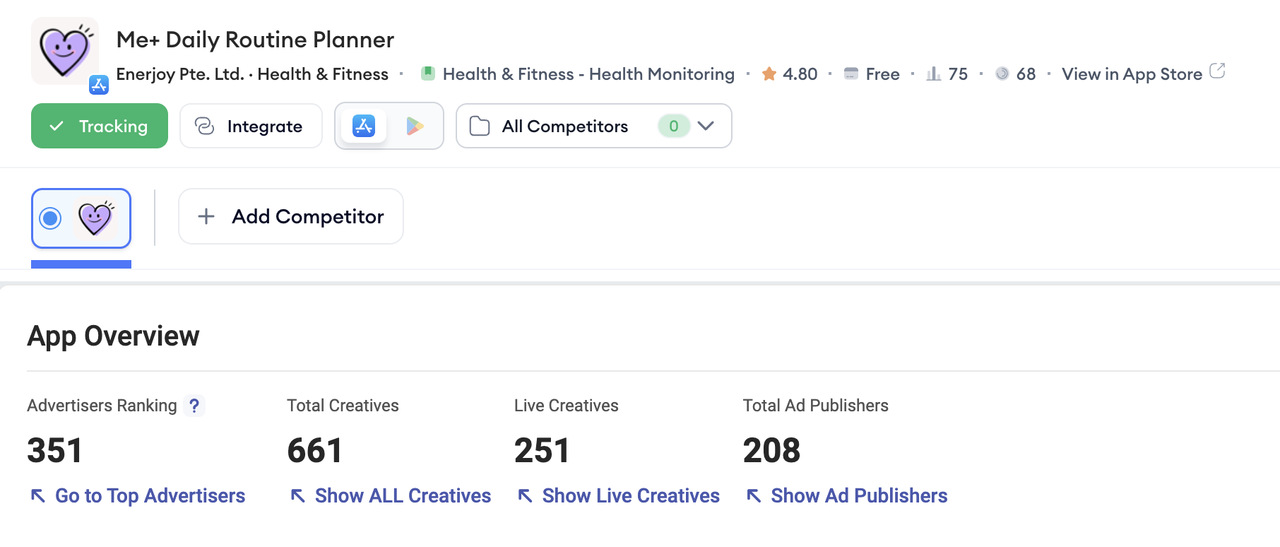Image resolution: width=1280 pixels, height=547 pixels.
Task: Open Show Ad Publishers link
Action: click(x=846, y=496)
